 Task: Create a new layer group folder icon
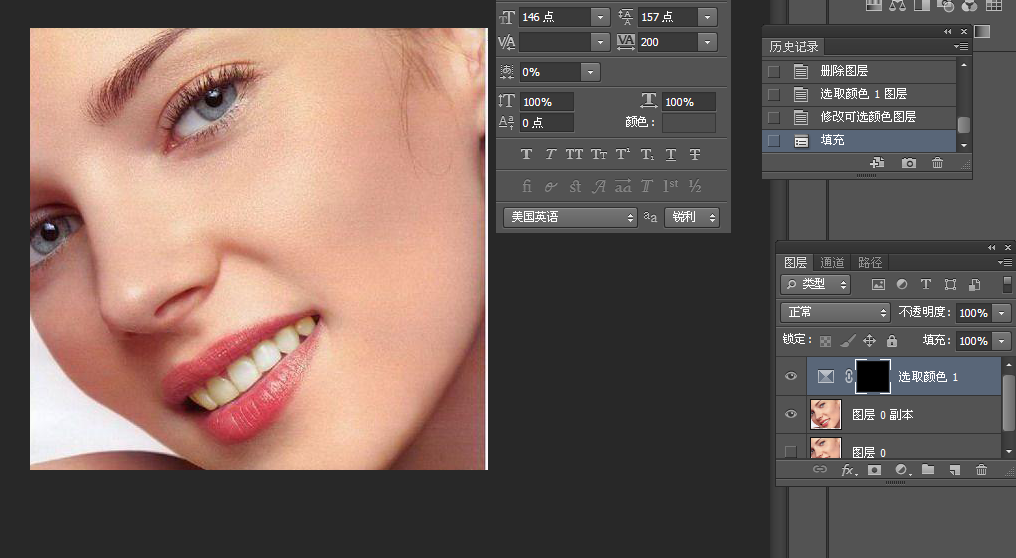click(928, 470)
